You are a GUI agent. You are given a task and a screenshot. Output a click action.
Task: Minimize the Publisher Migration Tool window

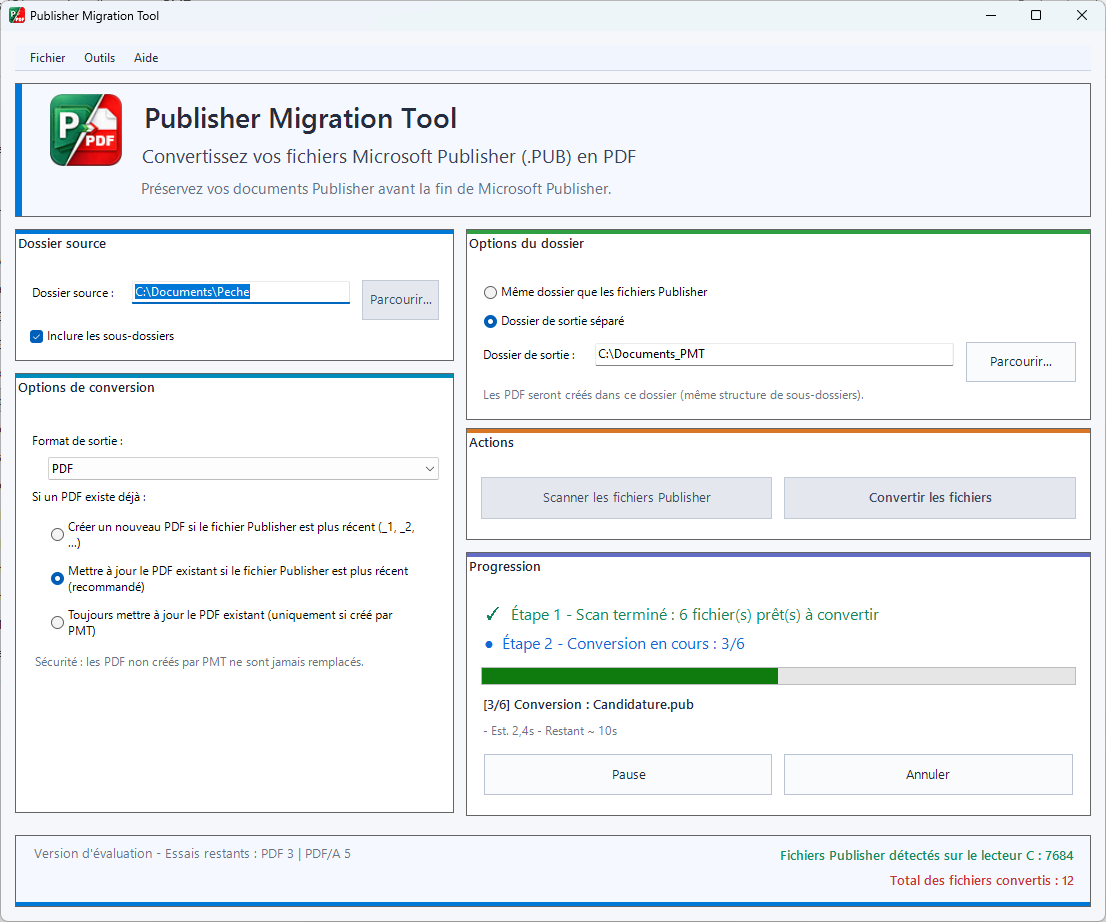991,16
